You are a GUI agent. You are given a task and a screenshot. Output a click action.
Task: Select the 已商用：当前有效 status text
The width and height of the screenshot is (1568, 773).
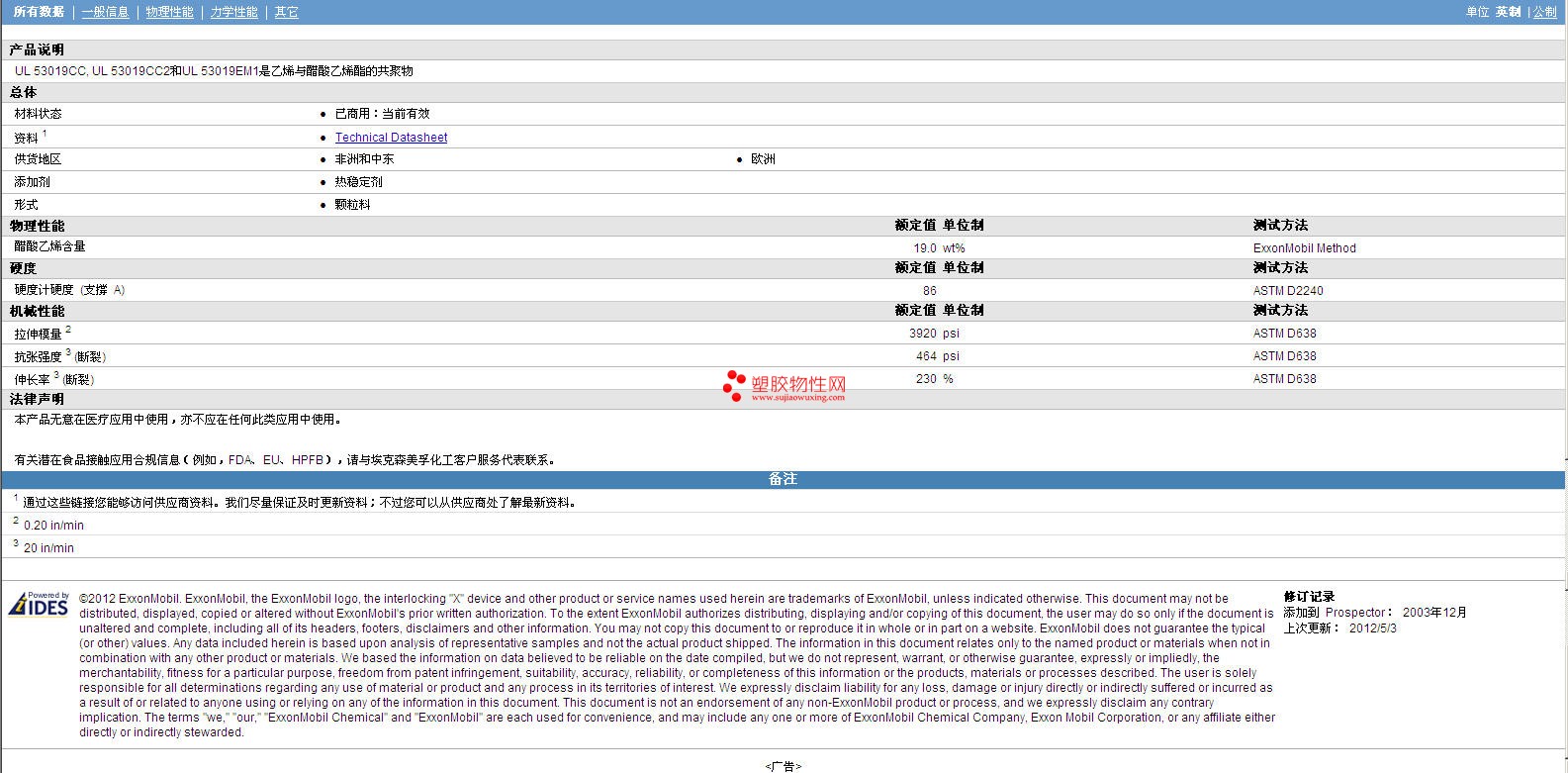coord(383,114)
